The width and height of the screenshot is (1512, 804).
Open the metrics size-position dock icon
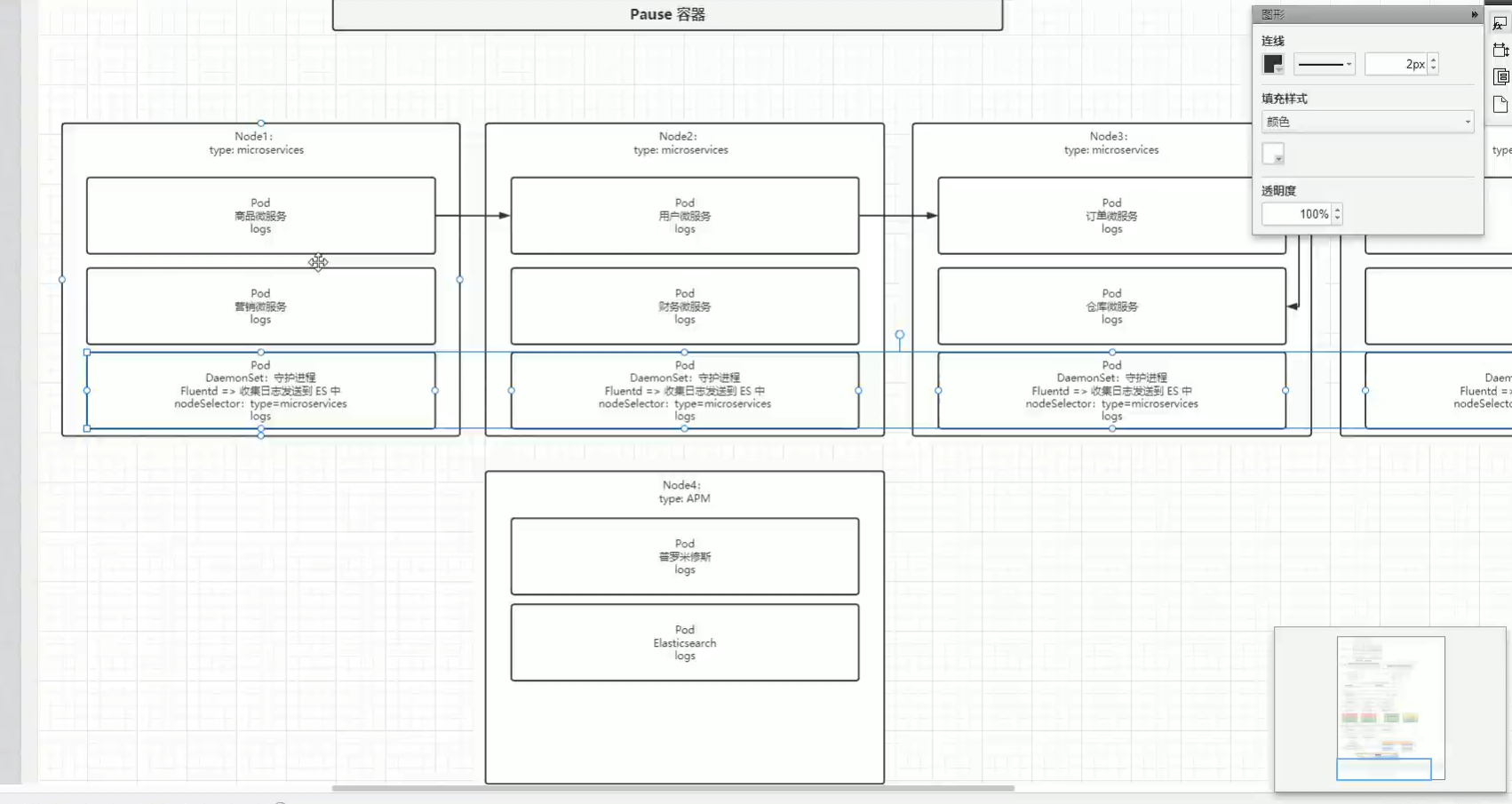[x=1500, y=50]
